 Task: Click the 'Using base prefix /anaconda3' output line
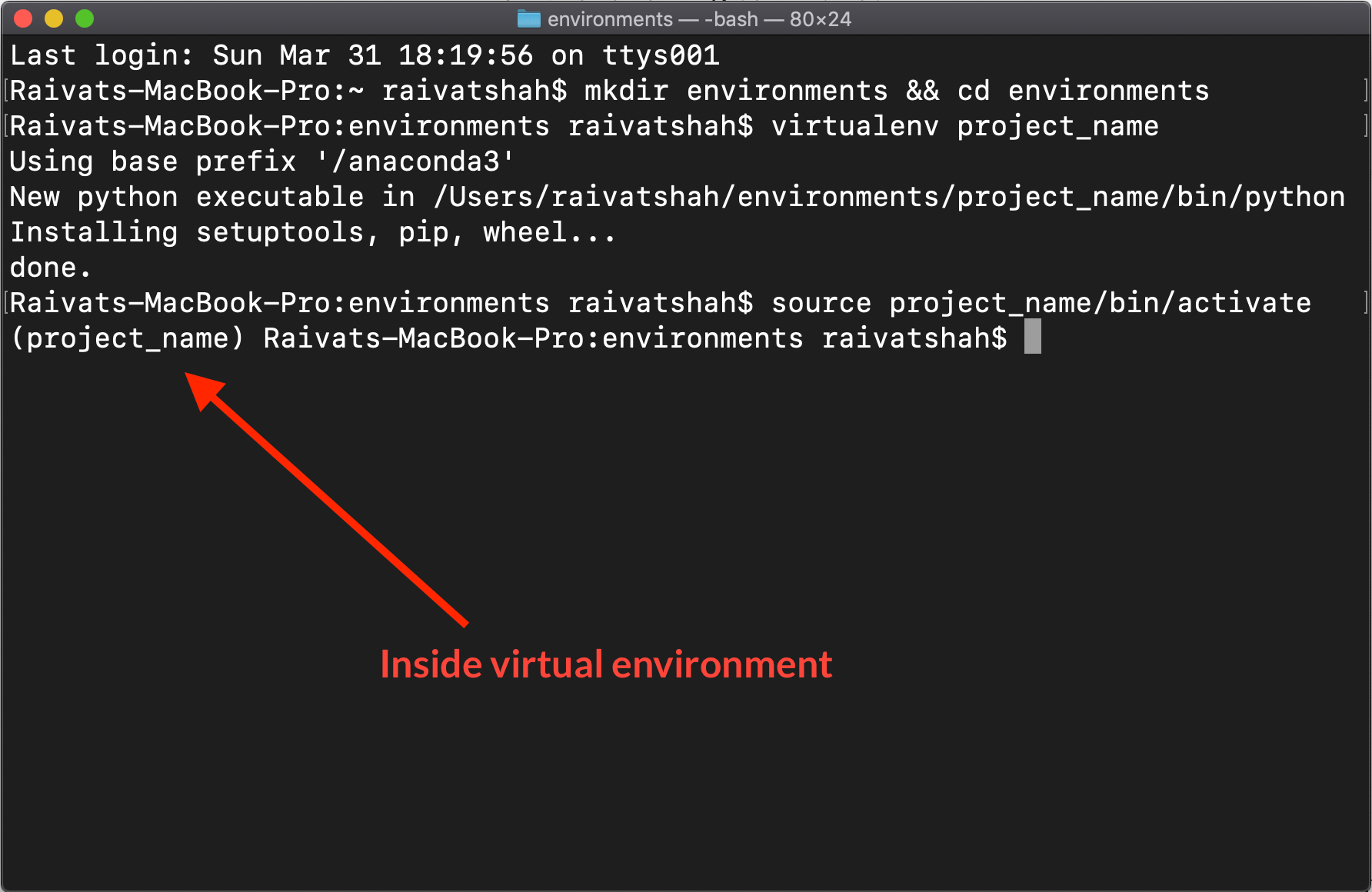click(x=260, y=161)
